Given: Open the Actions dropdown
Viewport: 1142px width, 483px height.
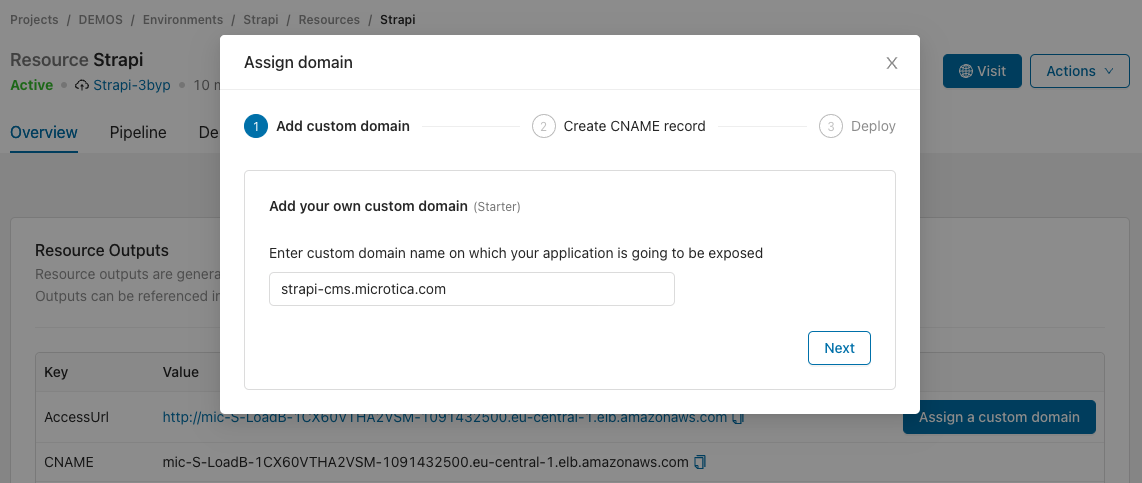Looking at the screenshot, I should click(1079, 71).
